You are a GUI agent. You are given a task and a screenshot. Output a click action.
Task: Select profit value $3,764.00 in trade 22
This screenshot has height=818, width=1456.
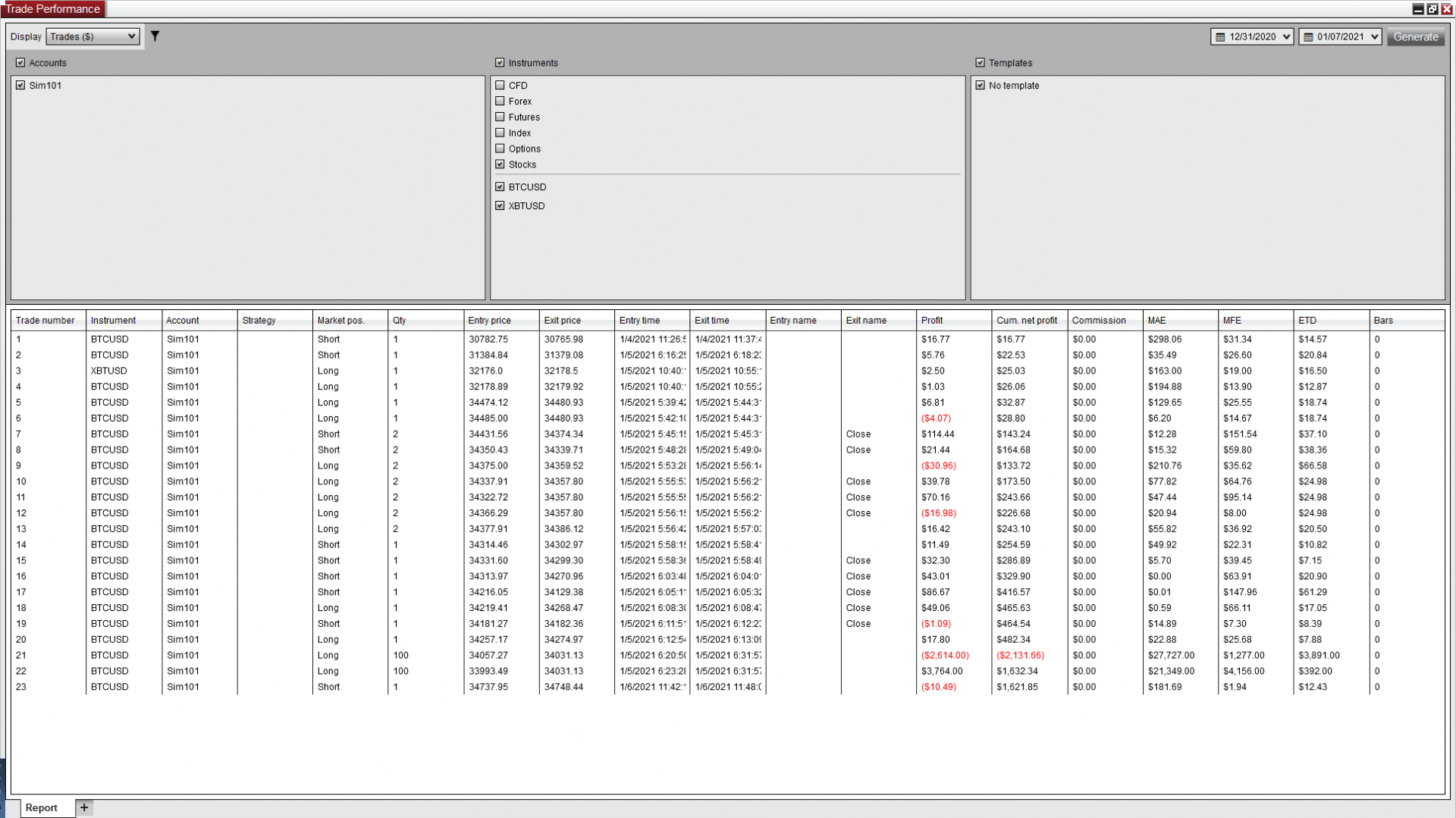[x=942, y=671]
